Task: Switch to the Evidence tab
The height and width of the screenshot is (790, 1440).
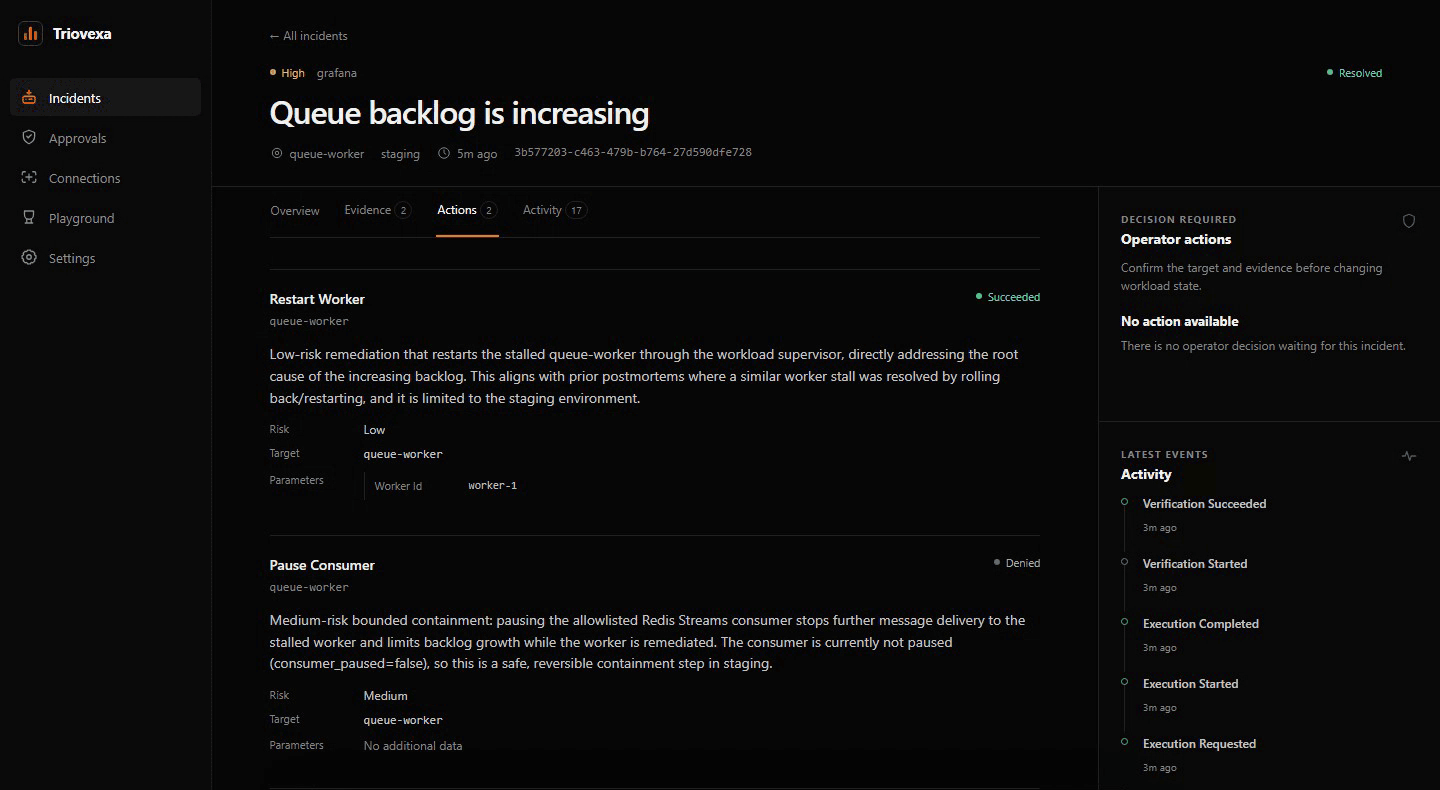Action: (x=377, y=210)
